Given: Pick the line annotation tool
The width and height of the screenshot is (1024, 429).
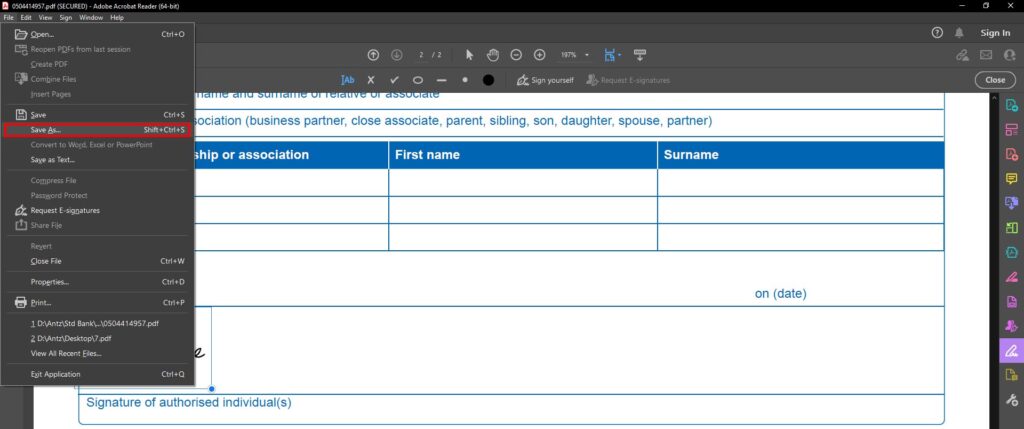Looking at the screenshot, I should [441, 80].
